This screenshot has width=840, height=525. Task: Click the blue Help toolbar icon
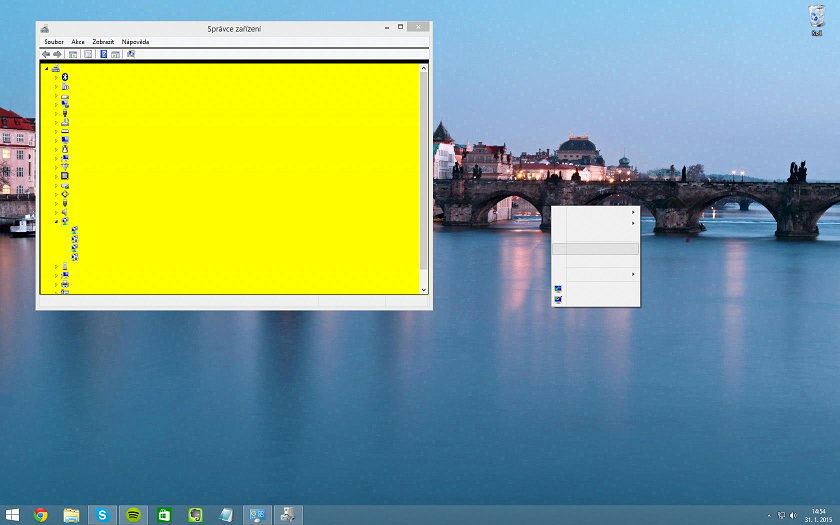coord(103,54)
